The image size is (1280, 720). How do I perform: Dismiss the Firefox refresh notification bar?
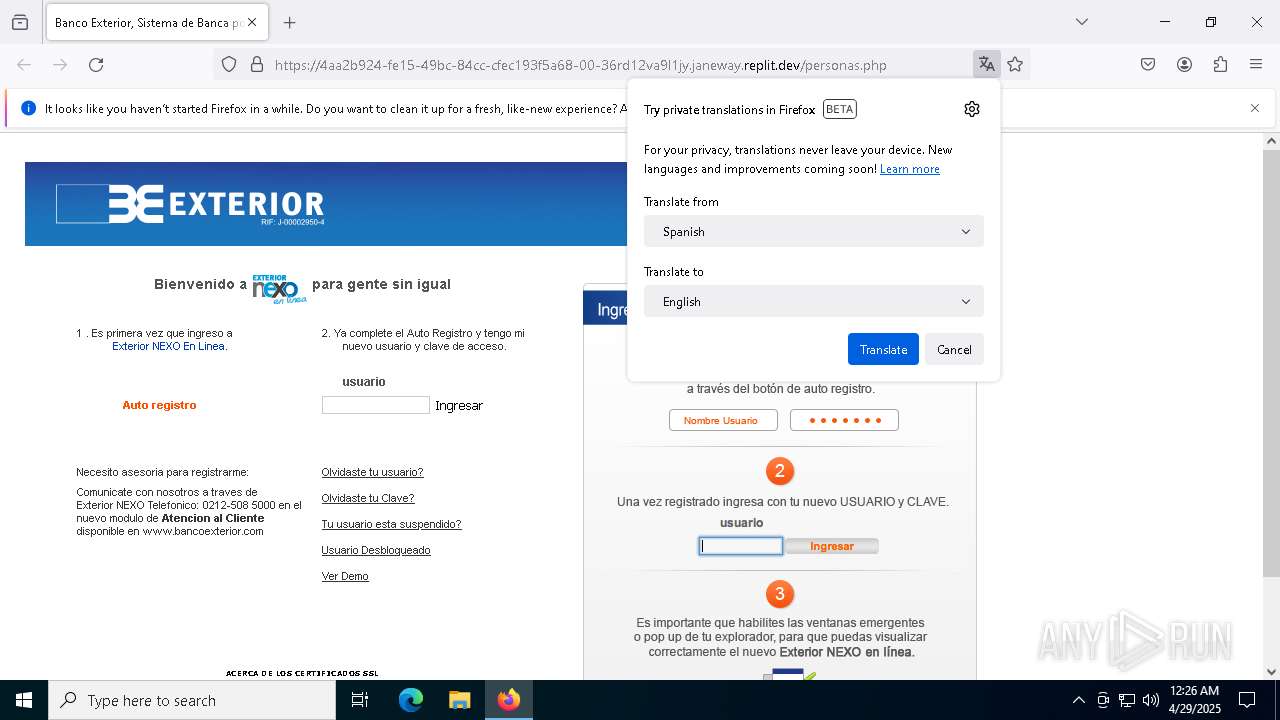click(x=1255, y=108)
